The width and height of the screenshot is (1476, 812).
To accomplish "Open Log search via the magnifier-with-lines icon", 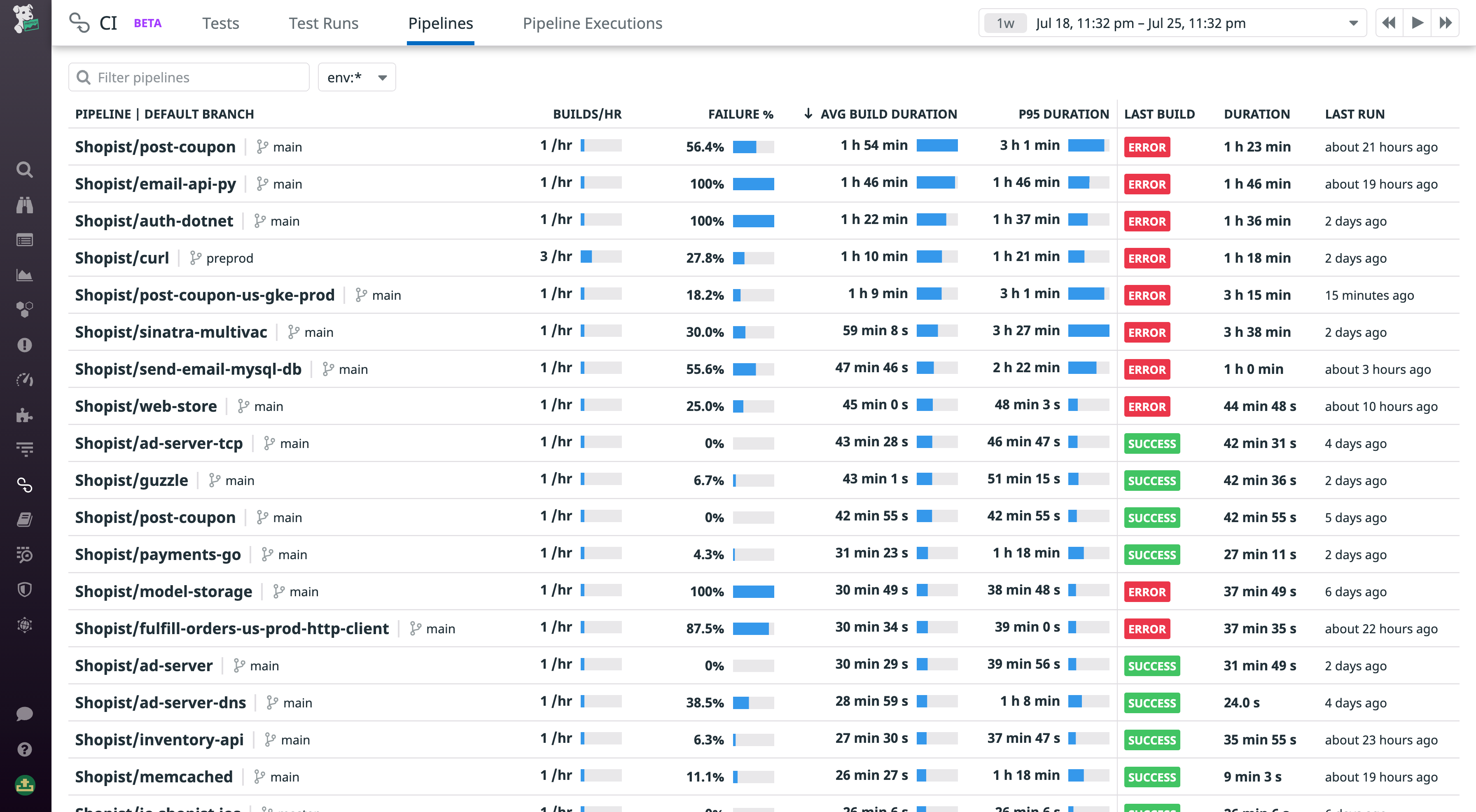I will pyautogui.click(x=25, y=555).
